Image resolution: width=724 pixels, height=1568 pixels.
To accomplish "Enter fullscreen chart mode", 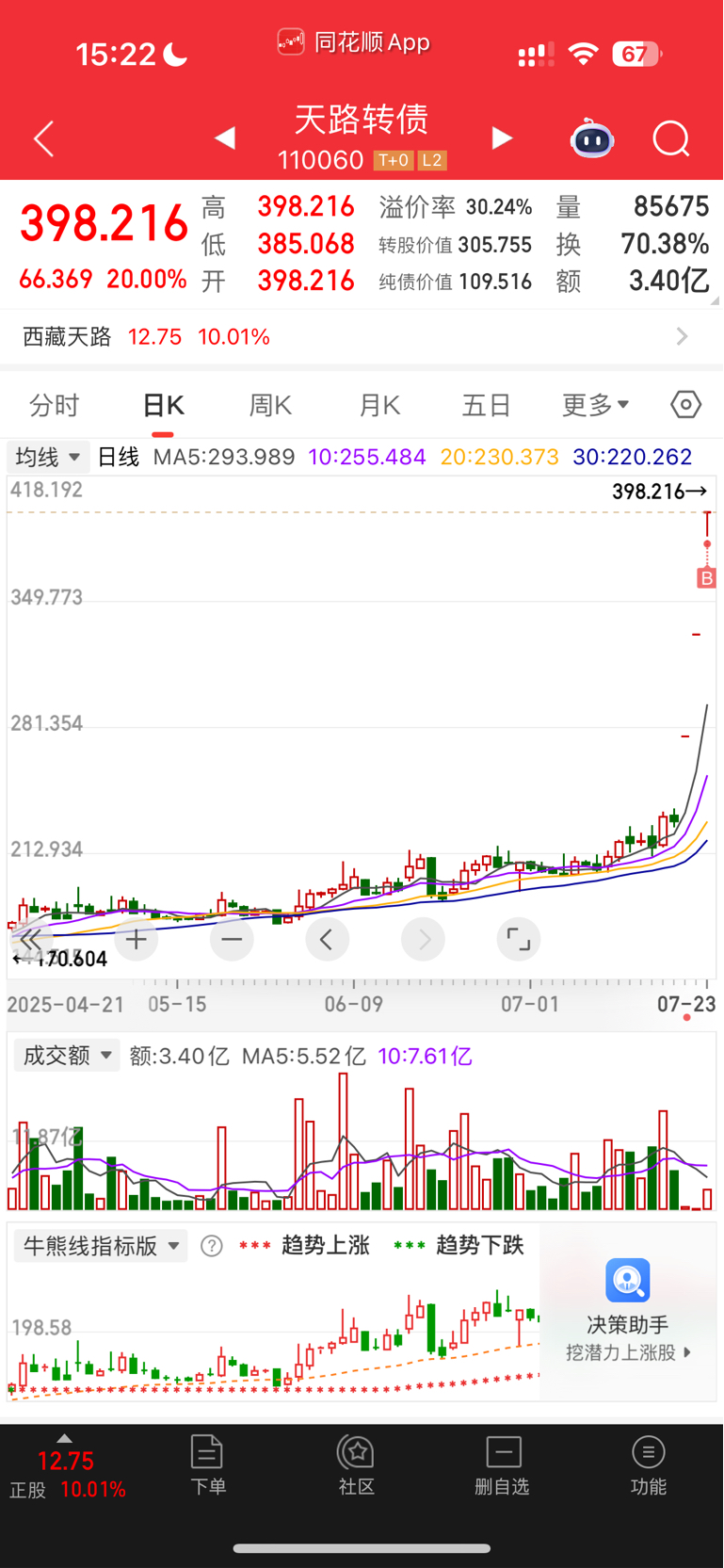I will 519,939.
